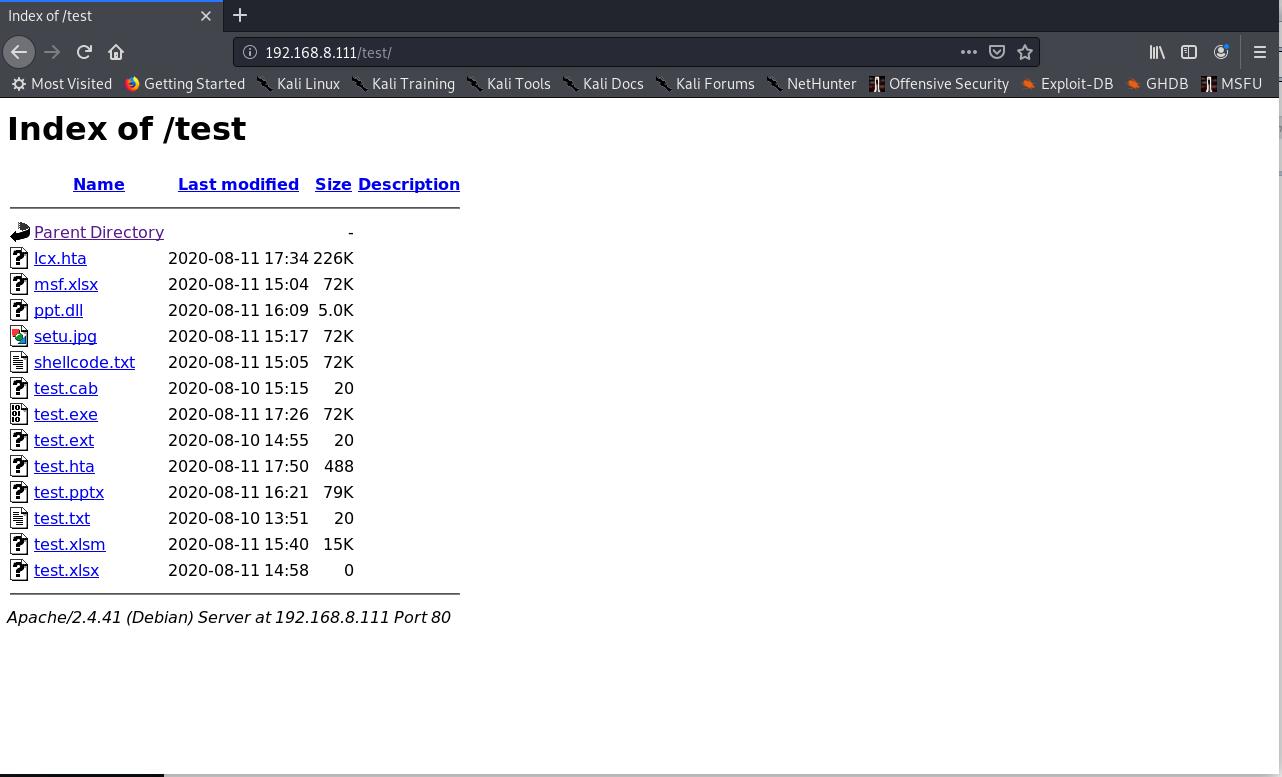Sort listing by Last modified column
Viewport: 1282px width, 777px height.
coord(238,184)
